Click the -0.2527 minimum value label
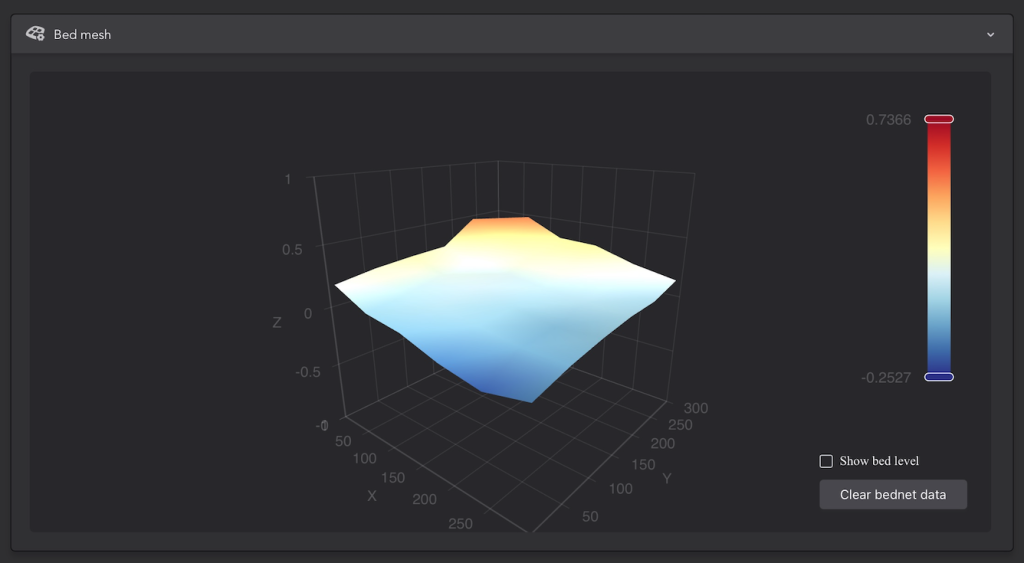The width and height of the screenshot is (1024, 563). (x=886, y=378)
